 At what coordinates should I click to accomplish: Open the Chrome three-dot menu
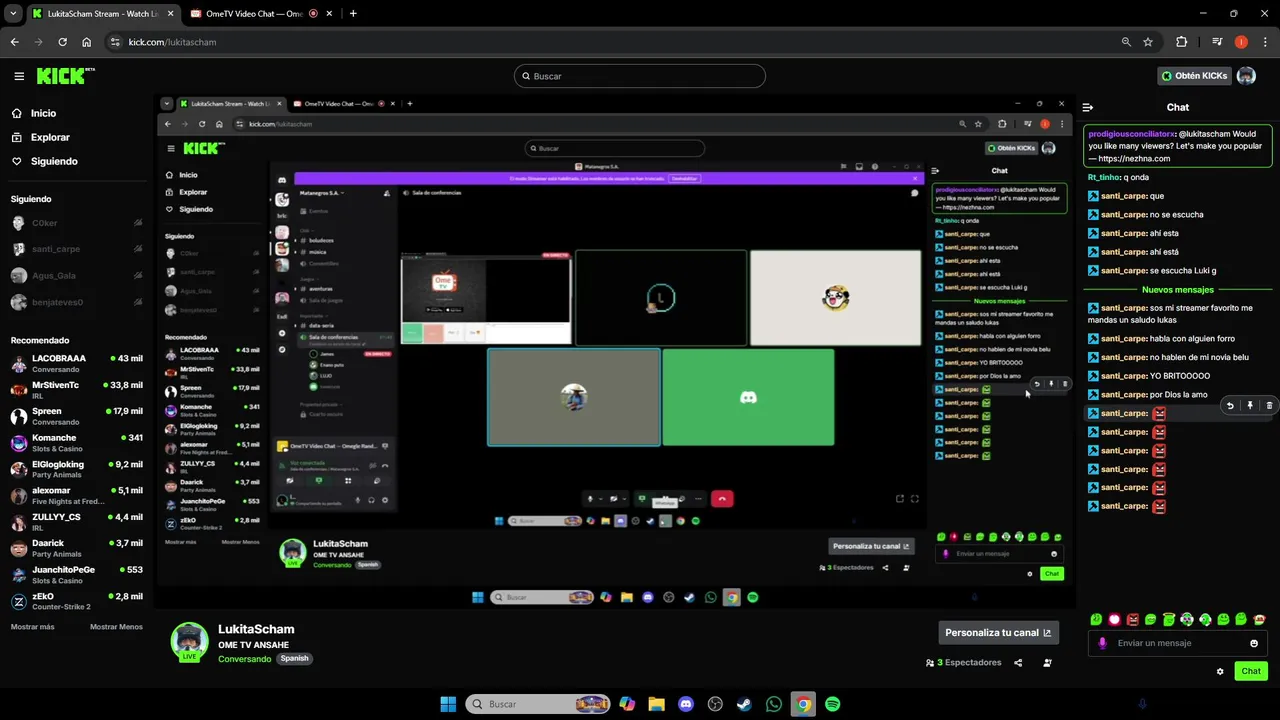click(1263, 42)
